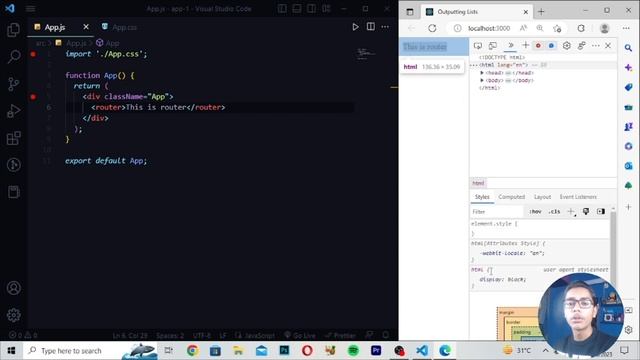Click the export default App line

tap(106, 161)
